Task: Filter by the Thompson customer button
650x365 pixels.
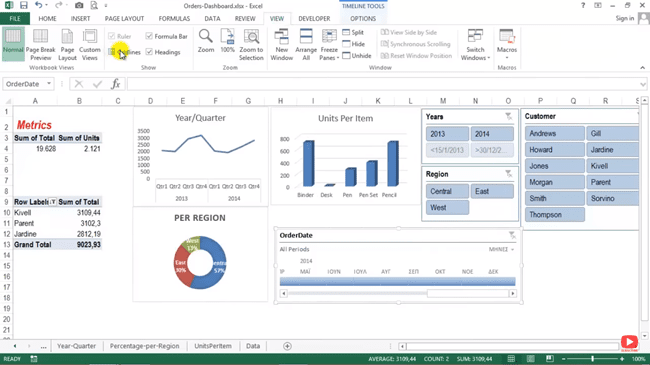Action: (x=555, y=214)
